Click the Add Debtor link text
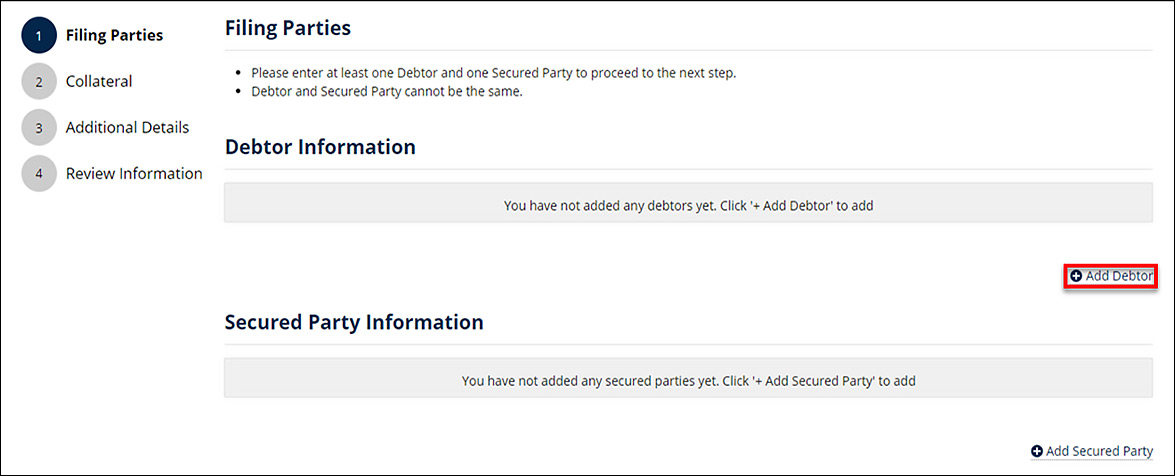This screenshot has width=1175, height=476. pos(1119,276)
